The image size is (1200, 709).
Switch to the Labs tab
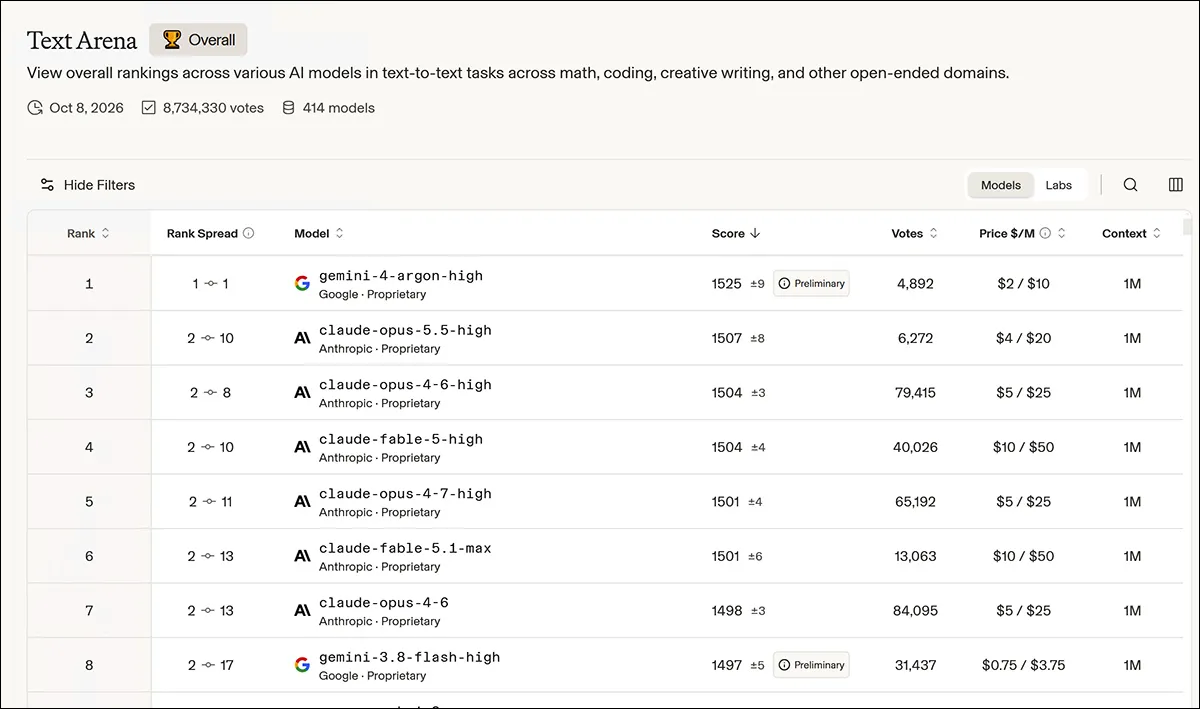coord(1059,185)
